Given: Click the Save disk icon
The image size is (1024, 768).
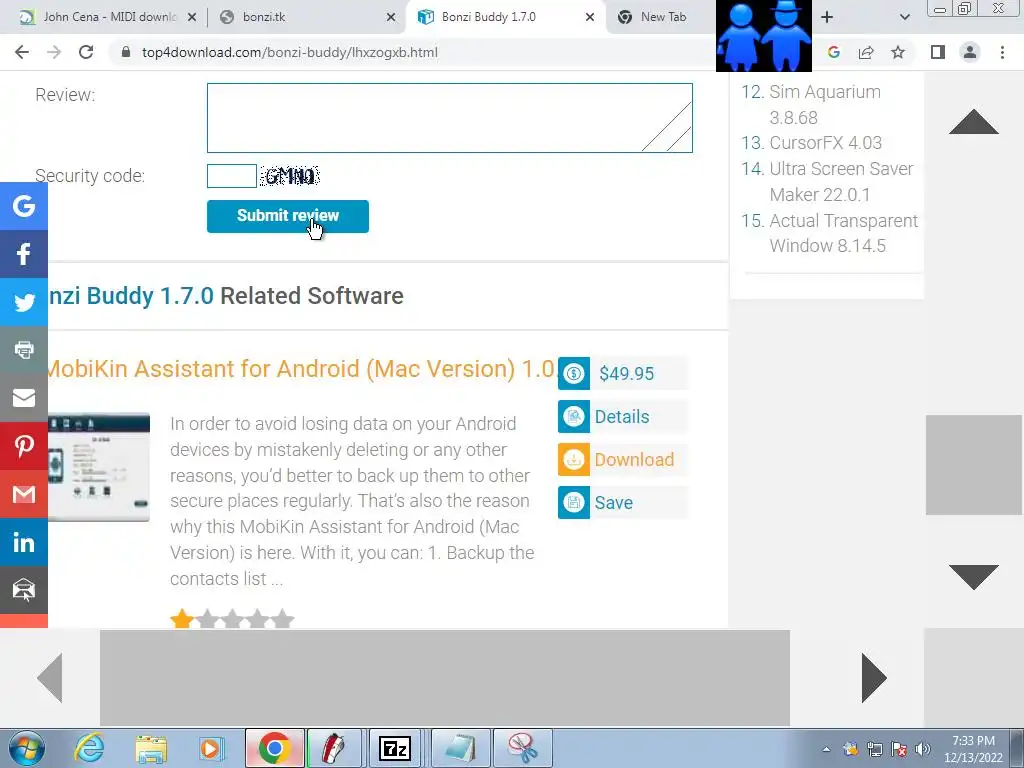Looking at the screenshot, I should 574,503.
